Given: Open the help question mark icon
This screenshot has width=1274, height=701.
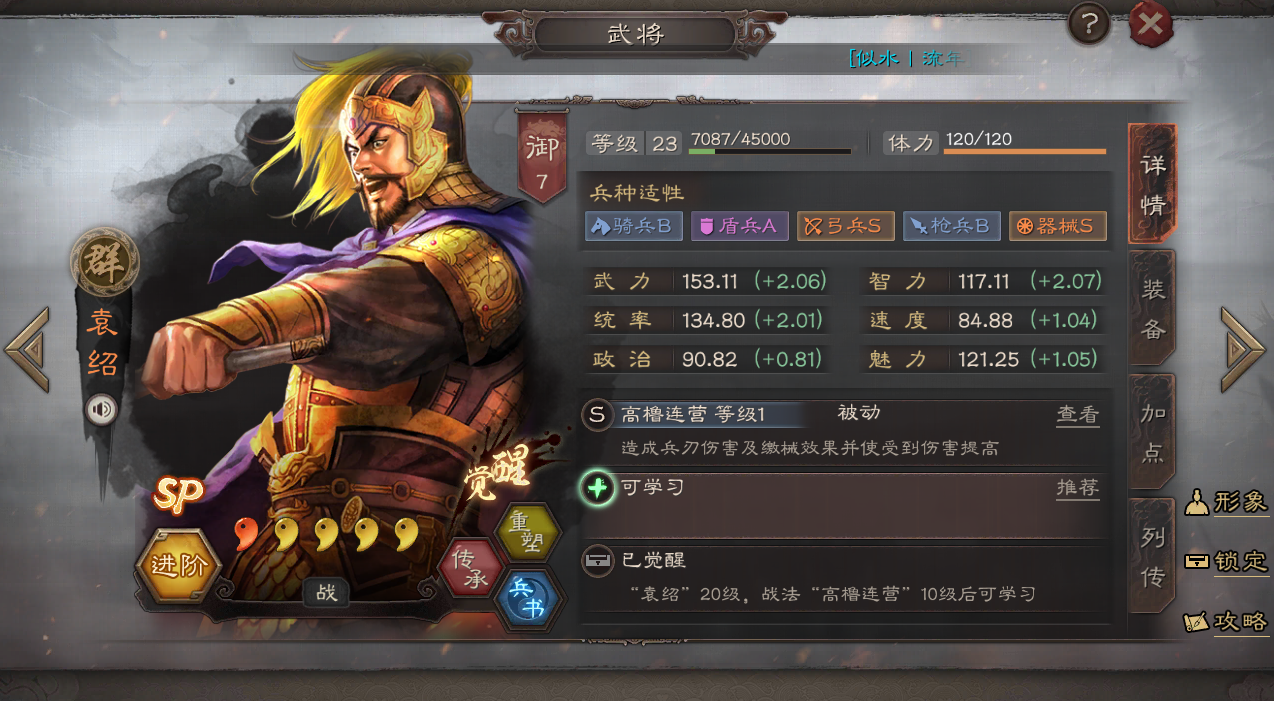Looking at the screenshot, I should (x=1089, y=24).
